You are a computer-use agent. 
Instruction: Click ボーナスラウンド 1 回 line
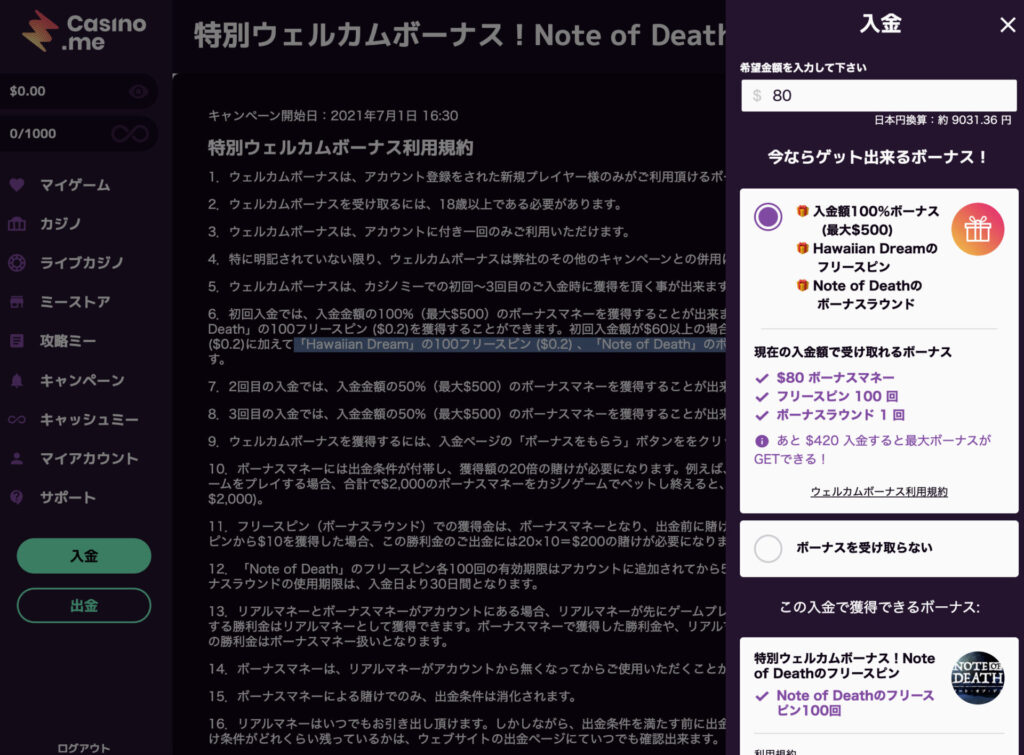(x=840, y=415)
